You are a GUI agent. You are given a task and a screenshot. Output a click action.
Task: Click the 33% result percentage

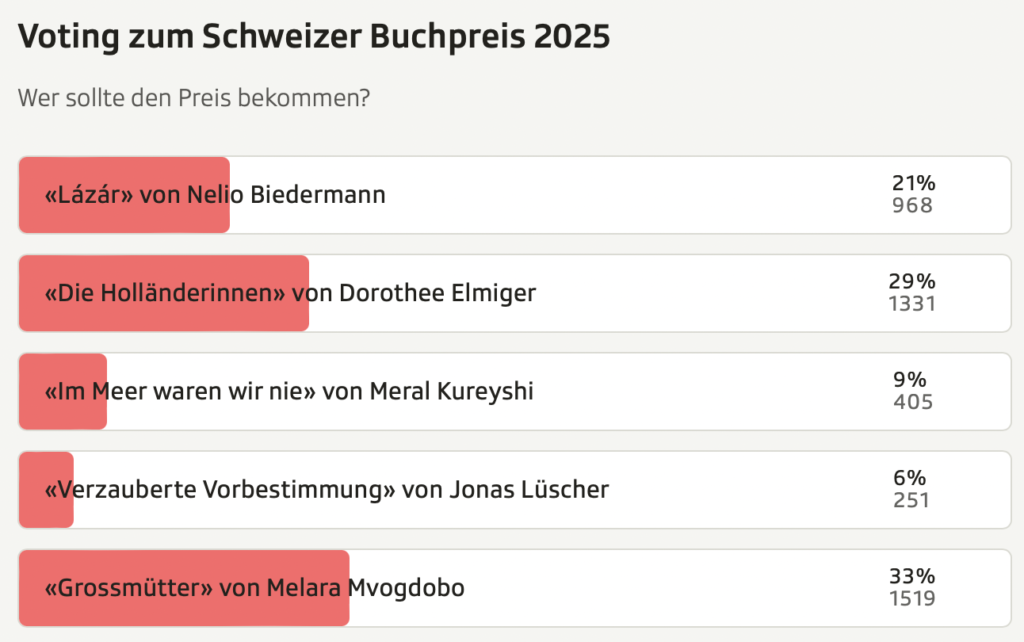click(x=912, y=576)
